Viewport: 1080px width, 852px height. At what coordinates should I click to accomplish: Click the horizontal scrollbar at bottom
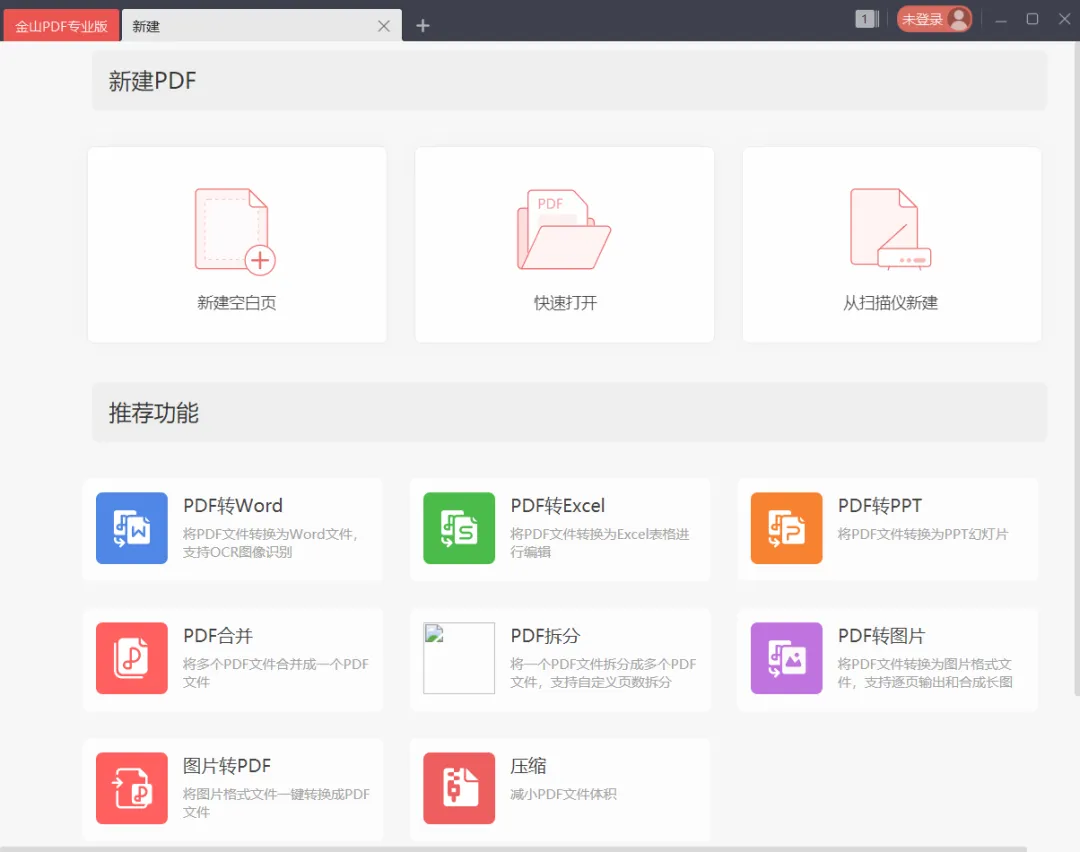click(x=513, y=849)
